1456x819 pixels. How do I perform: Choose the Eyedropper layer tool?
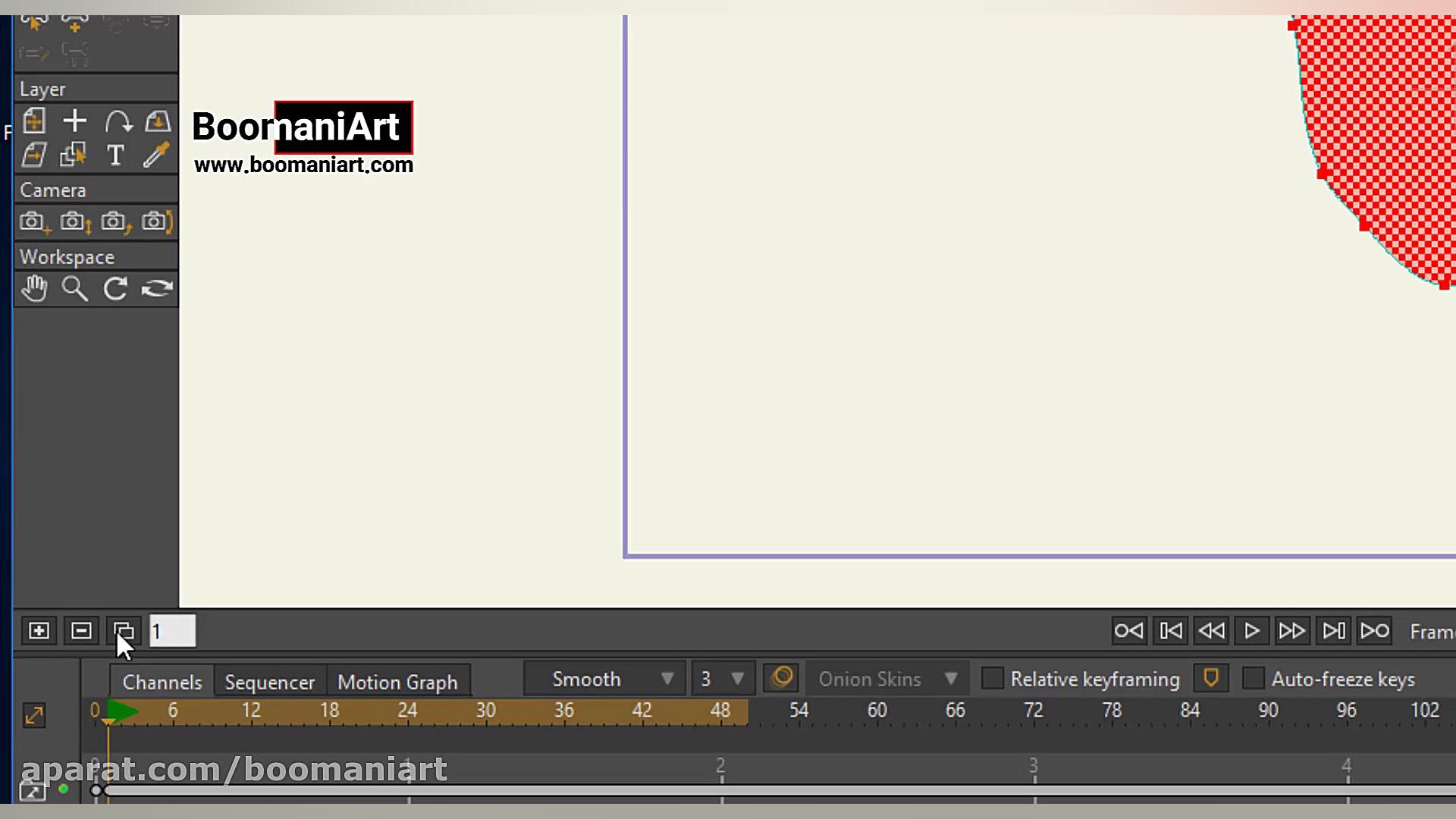pyautogui.click(x=156, y=155)
